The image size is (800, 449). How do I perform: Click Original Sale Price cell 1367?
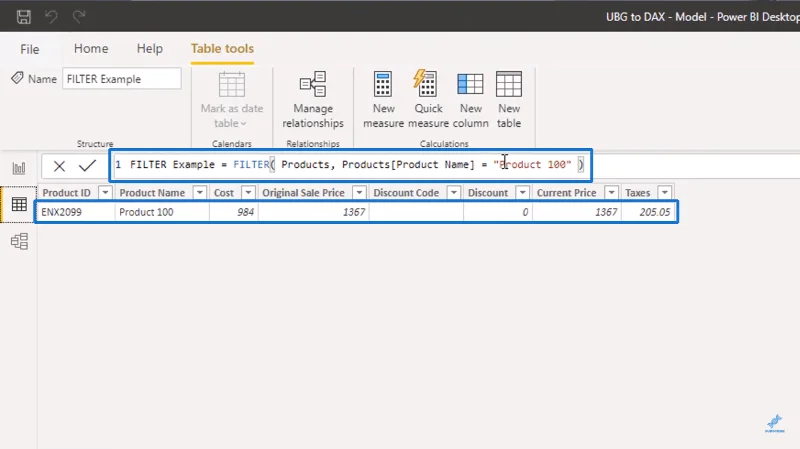coord(354,212)
